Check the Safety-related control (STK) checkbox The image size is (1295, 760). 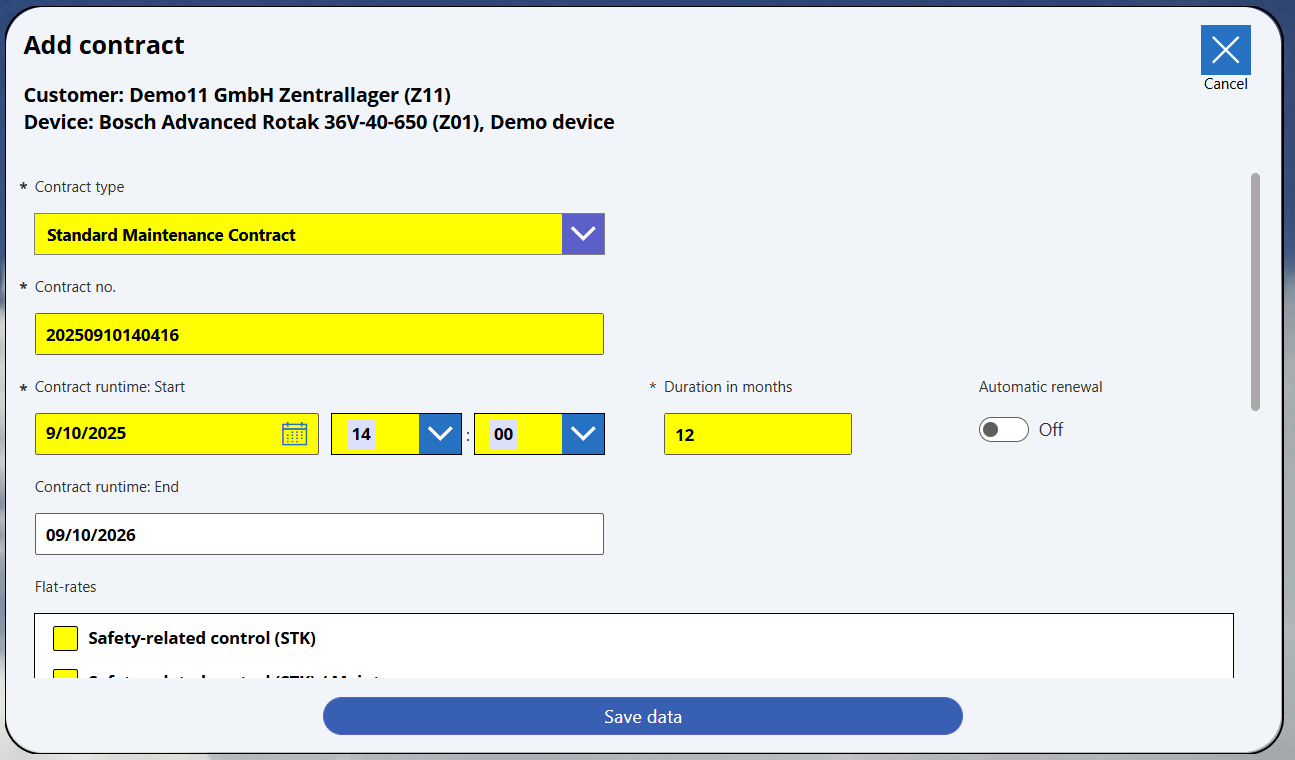pos(65,638)
